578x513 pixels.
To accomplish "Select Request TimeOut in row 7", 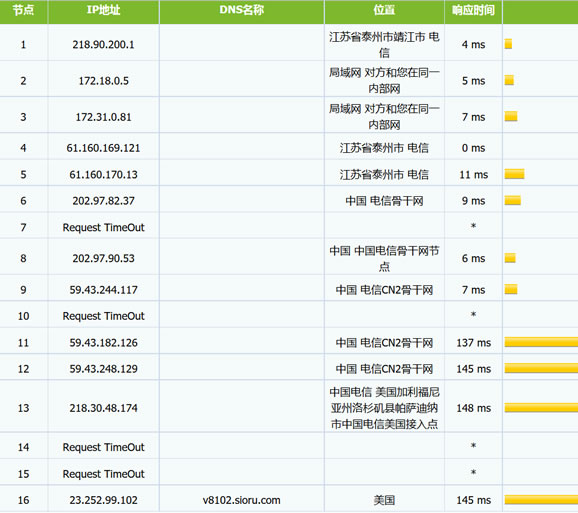I will pyautogui.click(x=104, y=227).
